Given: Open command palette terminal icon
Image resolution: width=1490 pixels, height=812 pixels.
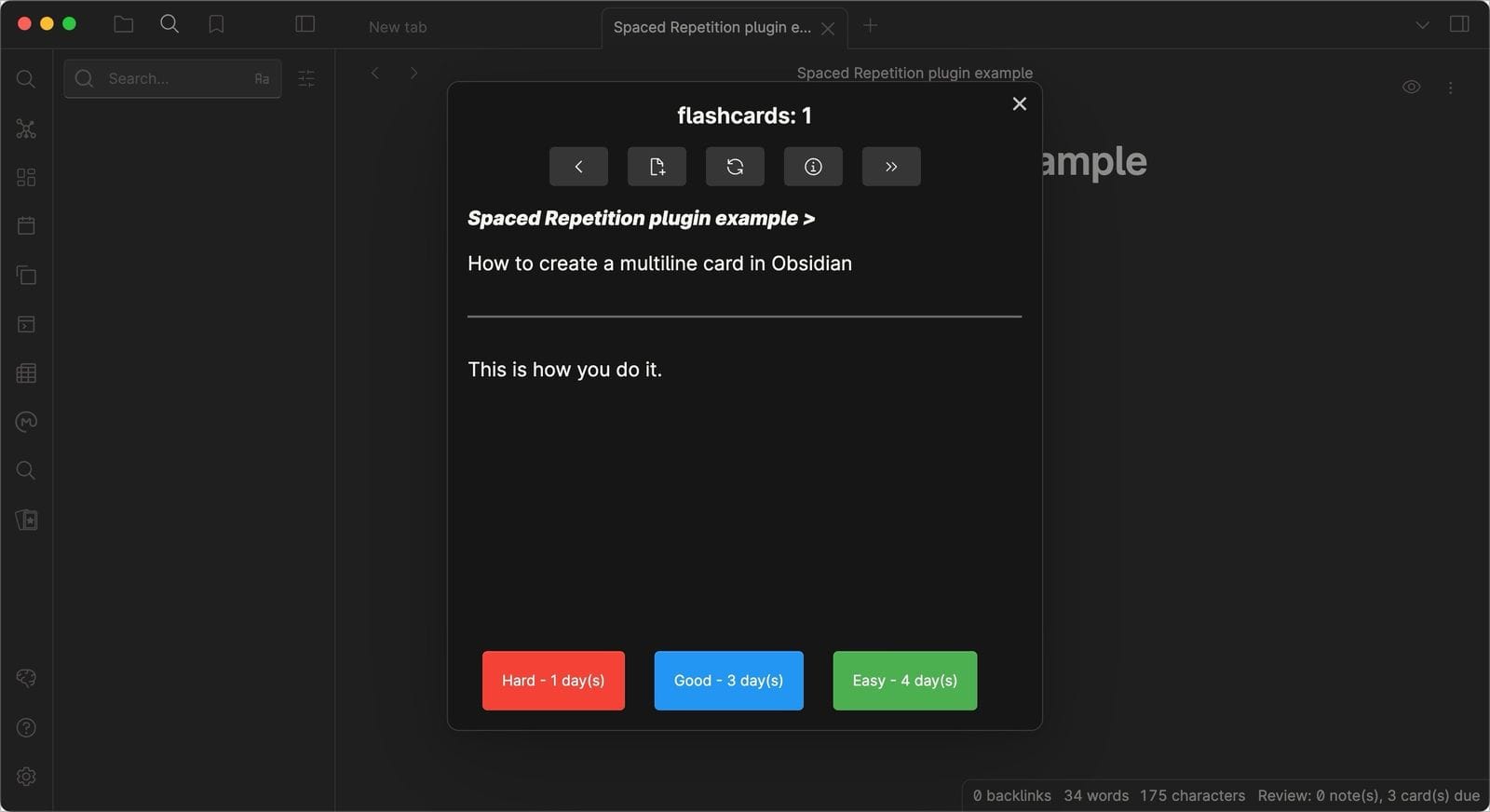Looking at the screenshot, I should 26,324.
